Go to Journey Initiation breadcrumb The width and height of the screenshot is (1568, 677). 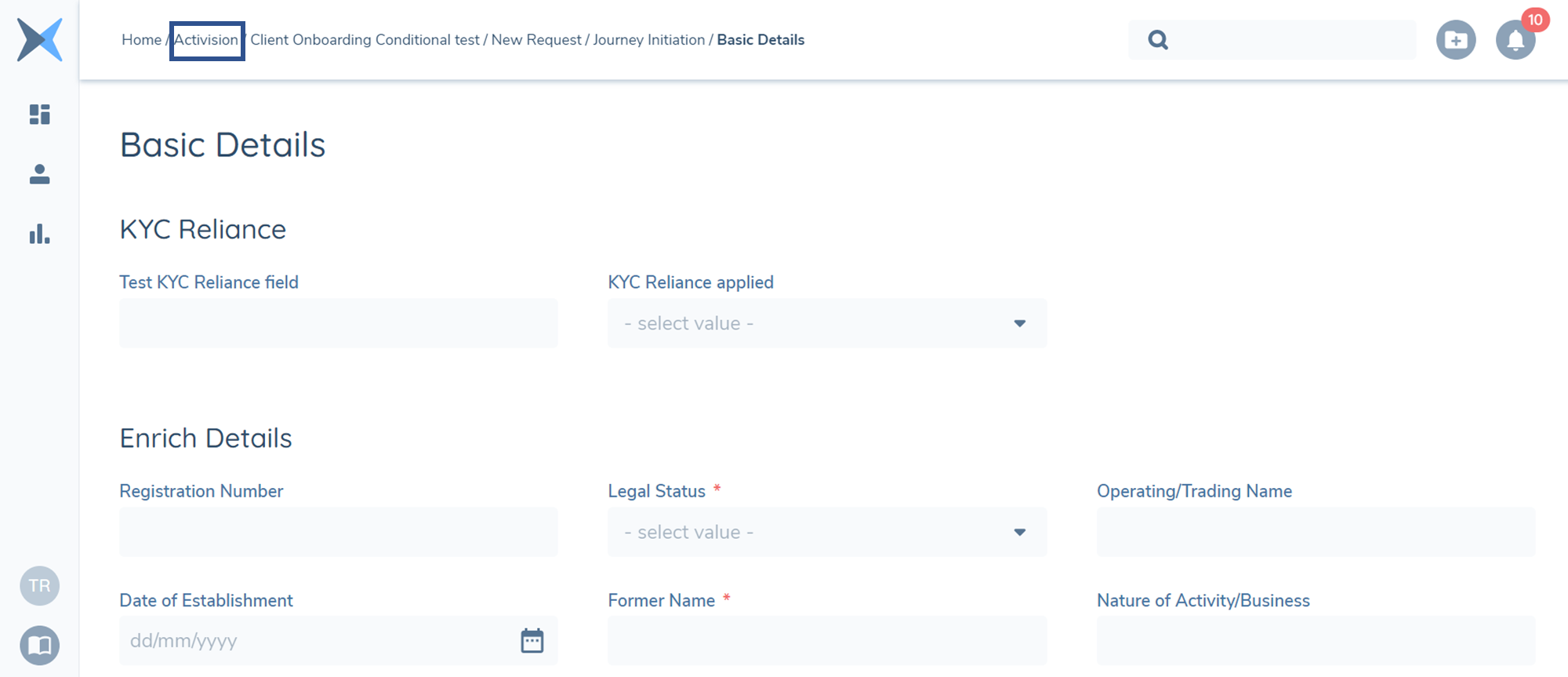[648, 40]
